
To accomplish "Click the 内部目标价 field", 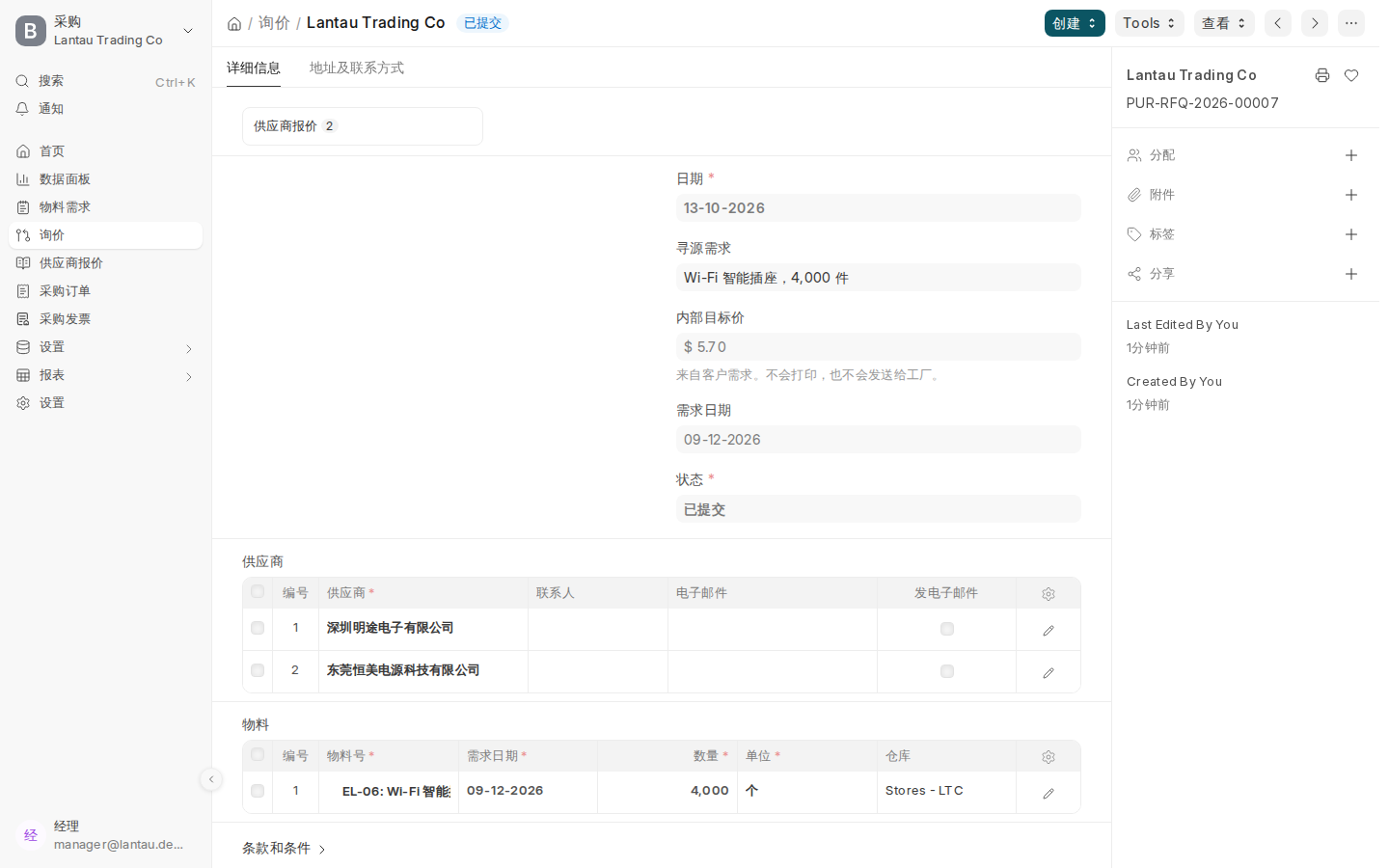I will [879, 347].
